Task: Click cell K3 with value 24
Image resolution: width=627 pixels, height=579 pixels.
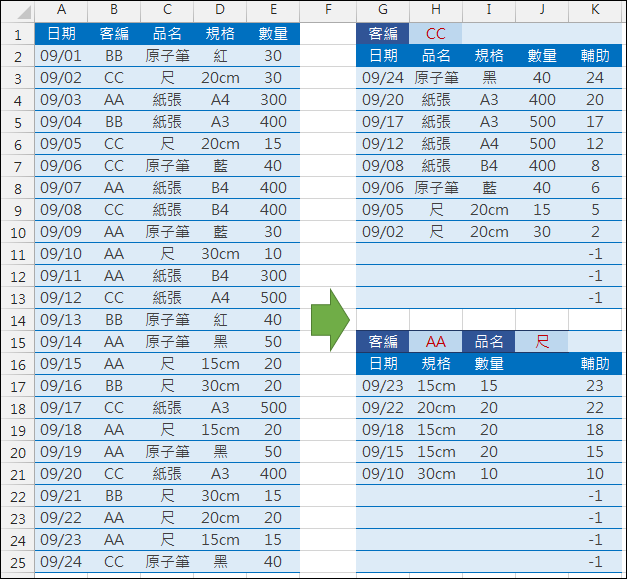Action: tap(595, 78)
